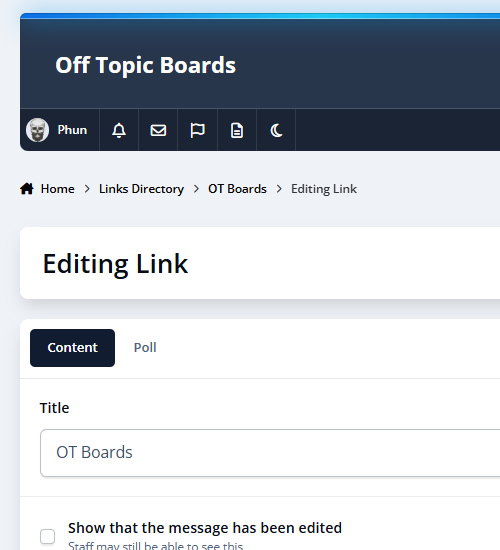Image resolution: width=500 pixels, height=550 pixels.
Task: Click the document page icon in navbar
Action: pos(237,130)
